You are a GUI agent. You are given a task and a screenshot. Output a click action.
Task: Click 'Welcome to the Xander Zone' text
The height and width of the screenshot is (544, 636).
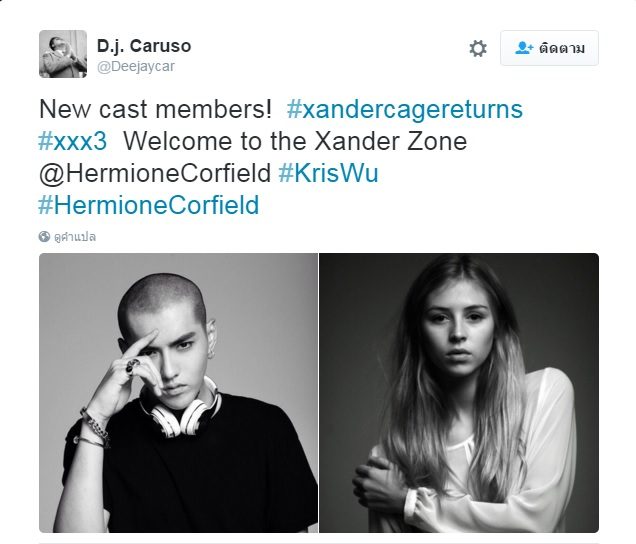pos(295,141)
